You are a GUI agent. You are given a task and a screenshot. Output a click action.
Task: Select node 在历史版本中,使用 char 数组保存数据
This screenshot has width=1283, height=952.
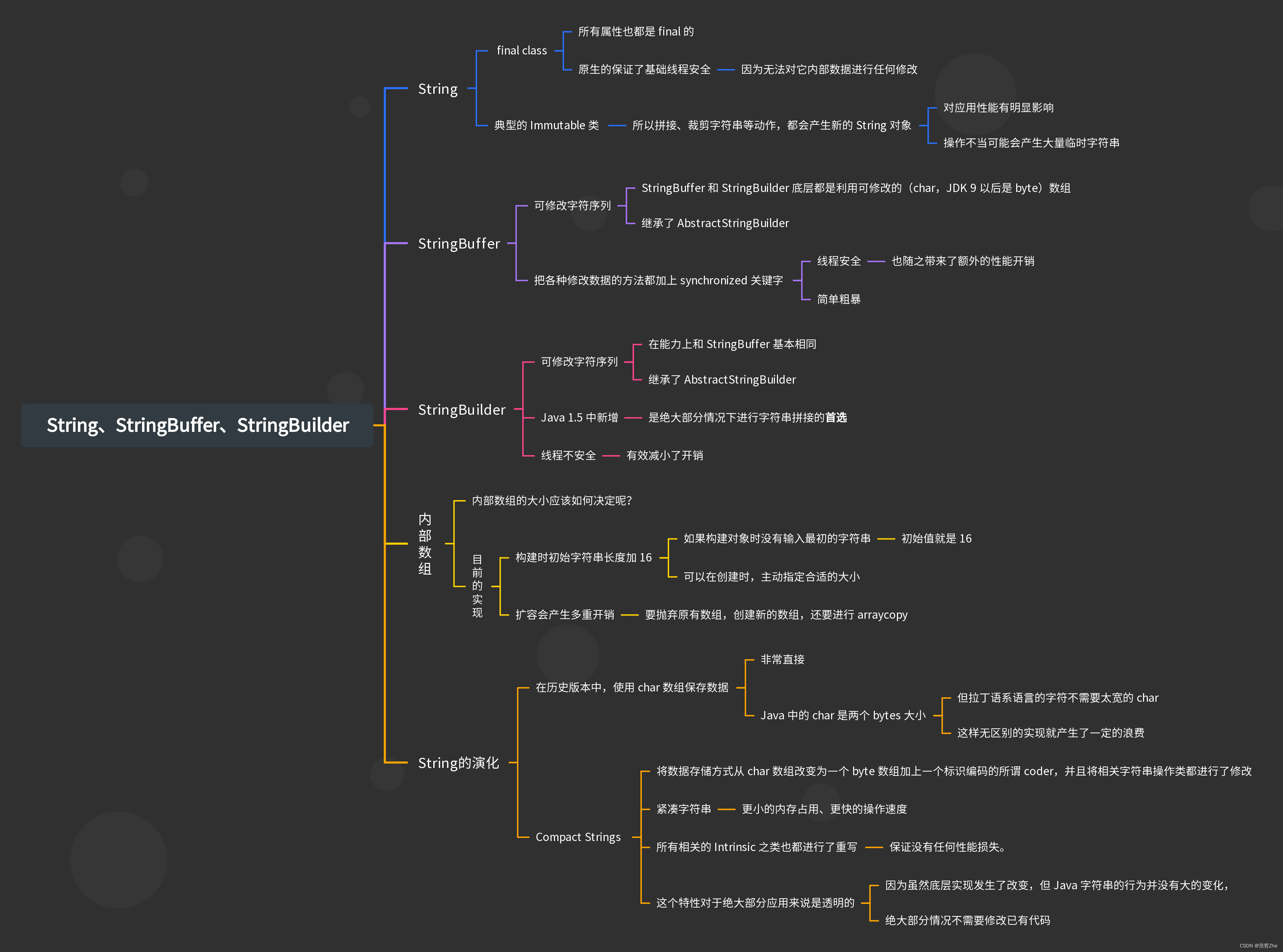click(632, 688)
